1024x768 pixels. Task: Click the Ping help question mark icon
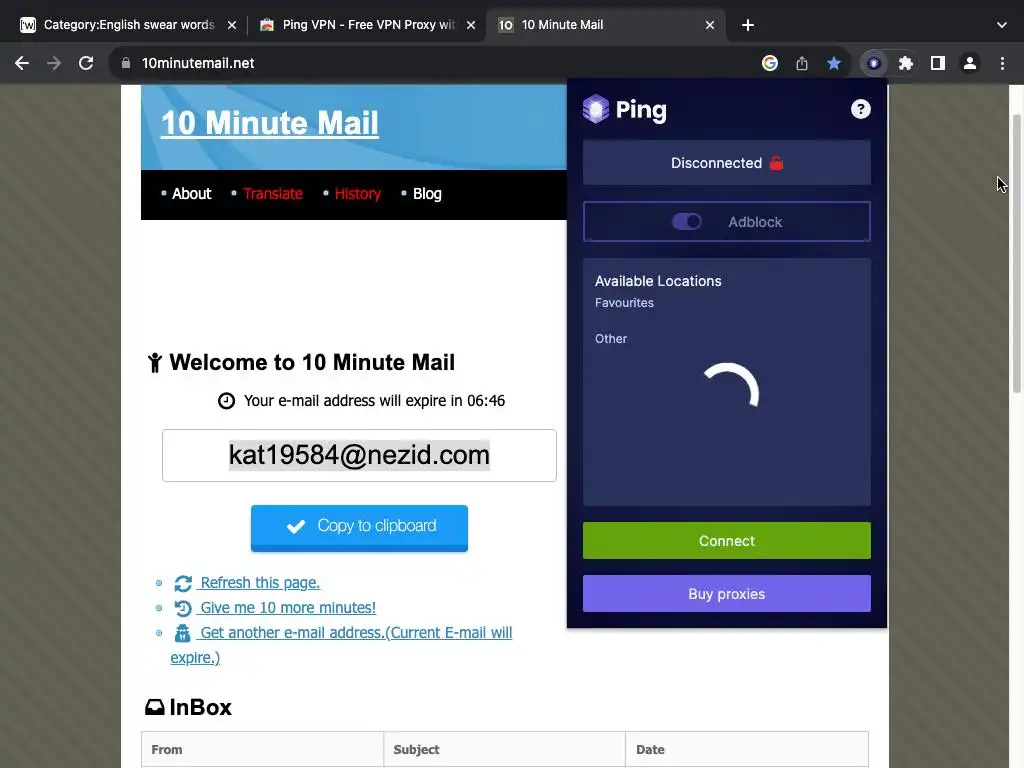tap(861, 109)
